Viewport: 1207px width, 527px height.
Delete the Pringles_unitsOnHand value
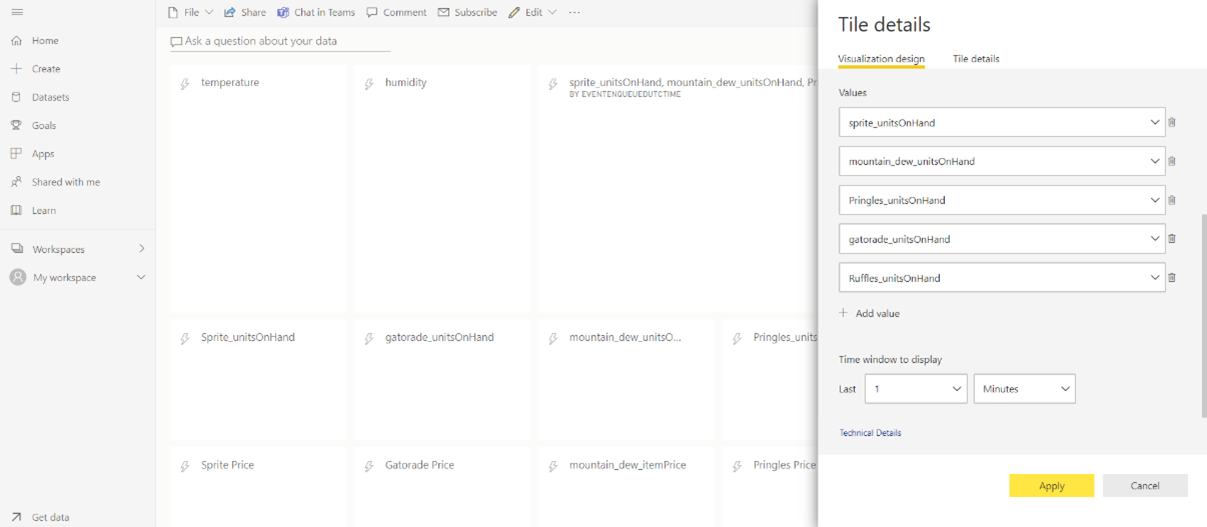[1172, 200]
